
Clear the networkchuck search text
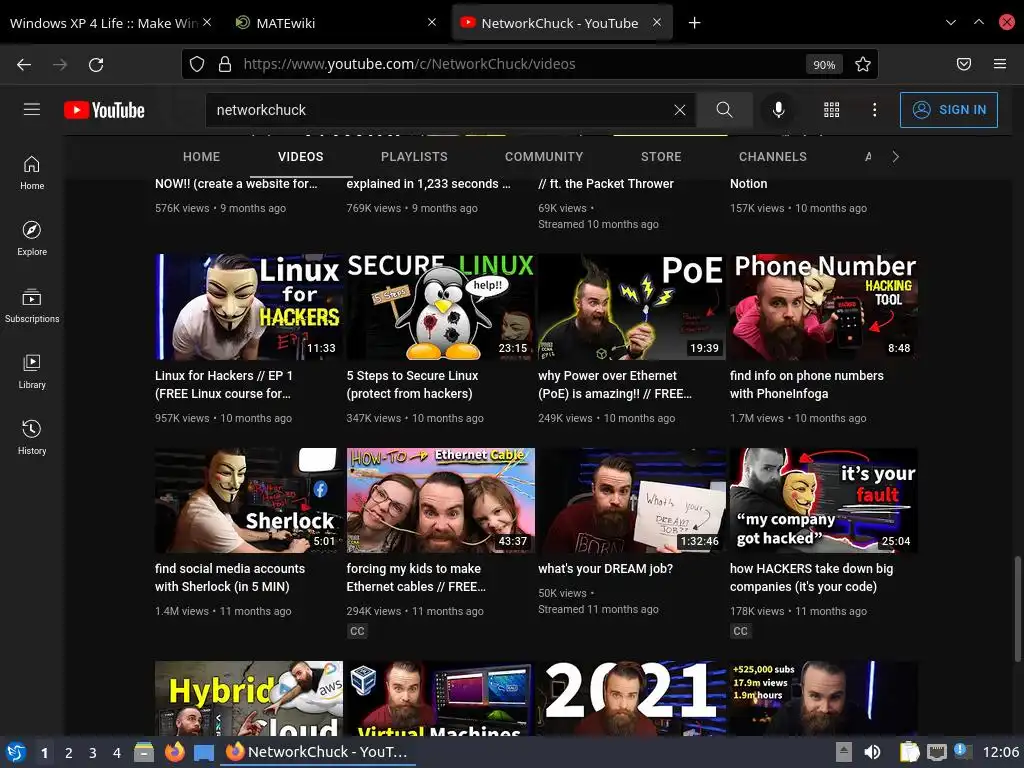[680, 110]
